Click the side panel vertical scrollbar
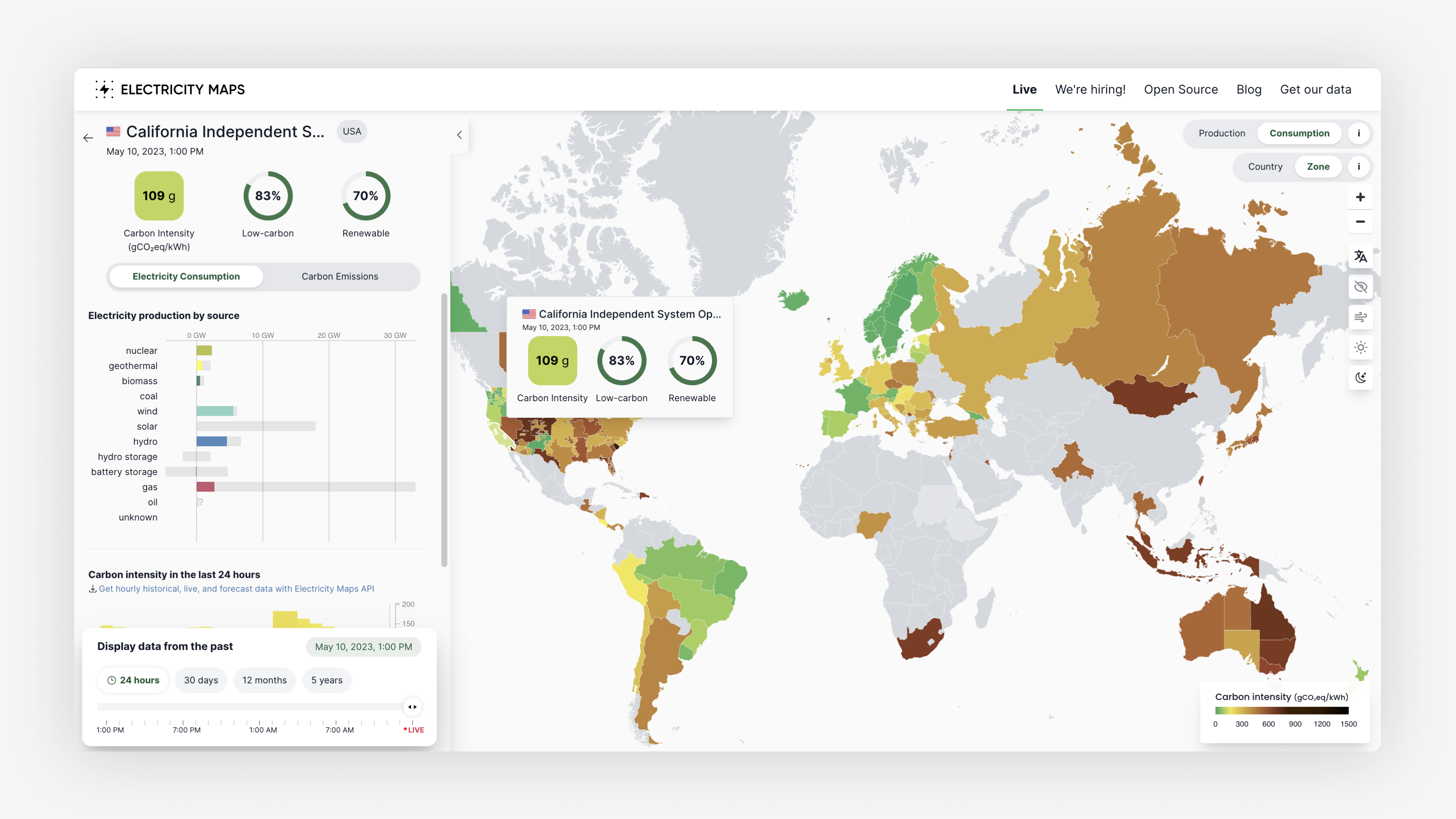This screenshot has height=819, width=1456. point(444,430)
